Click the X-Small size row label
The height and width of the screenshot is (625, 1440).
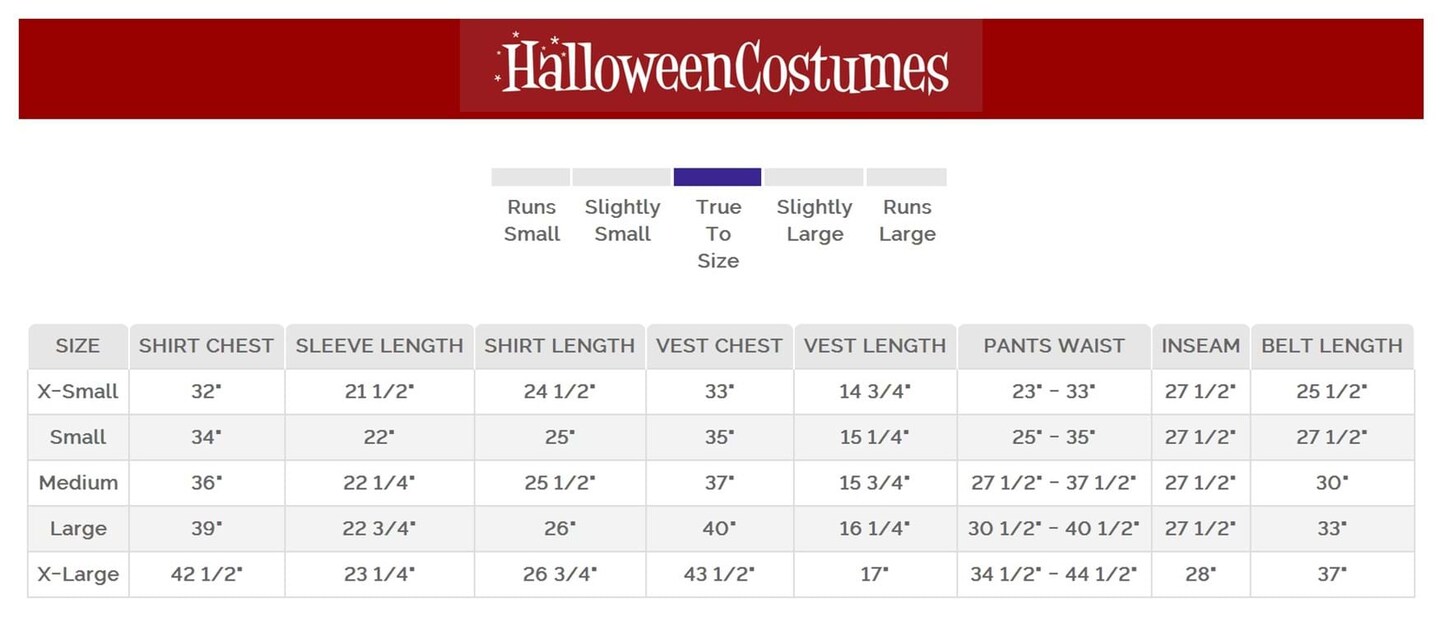click(78, 392)
